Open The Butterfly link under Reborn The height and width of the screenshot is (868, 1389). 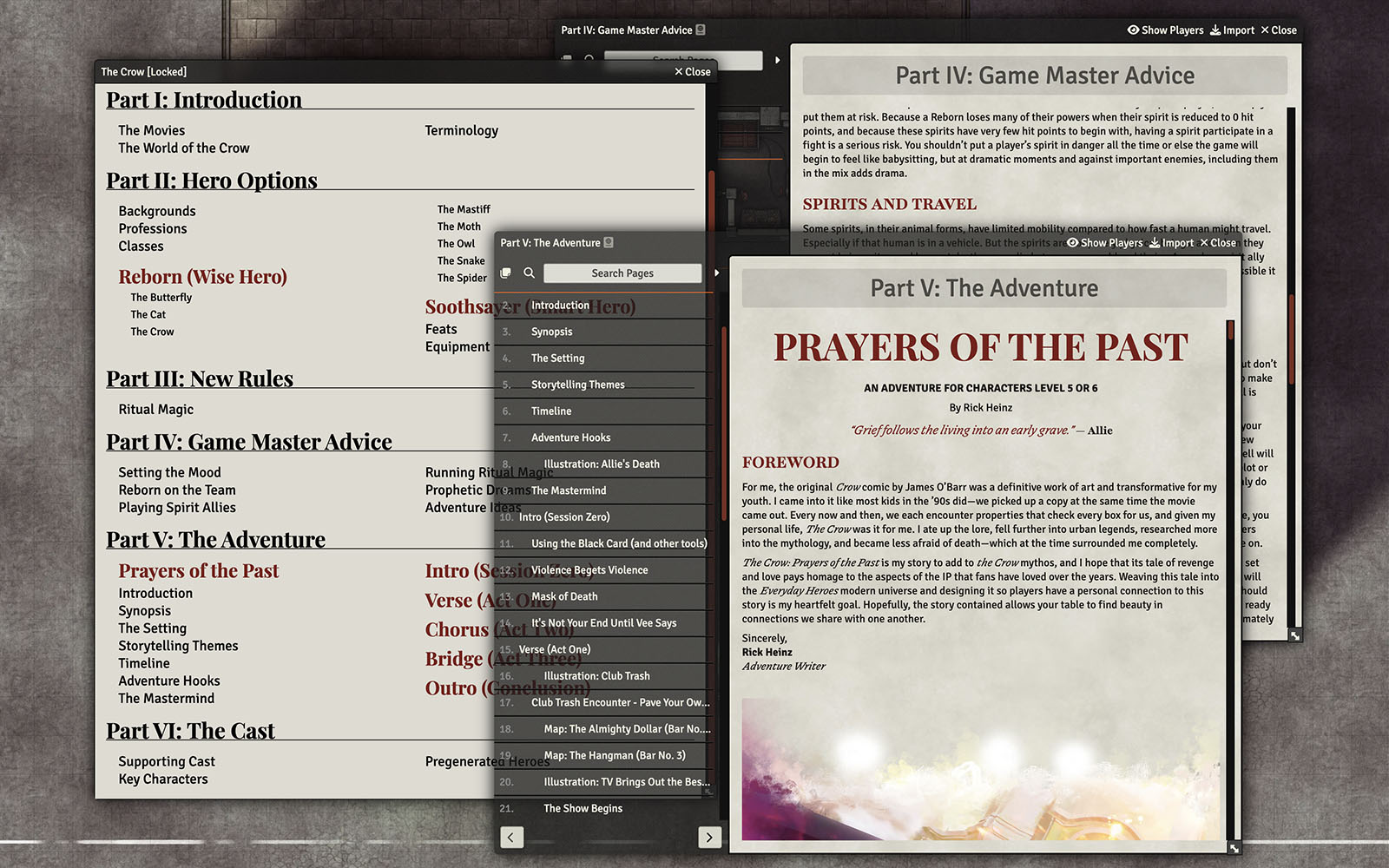pyautogui.click(x=161, y=297)
